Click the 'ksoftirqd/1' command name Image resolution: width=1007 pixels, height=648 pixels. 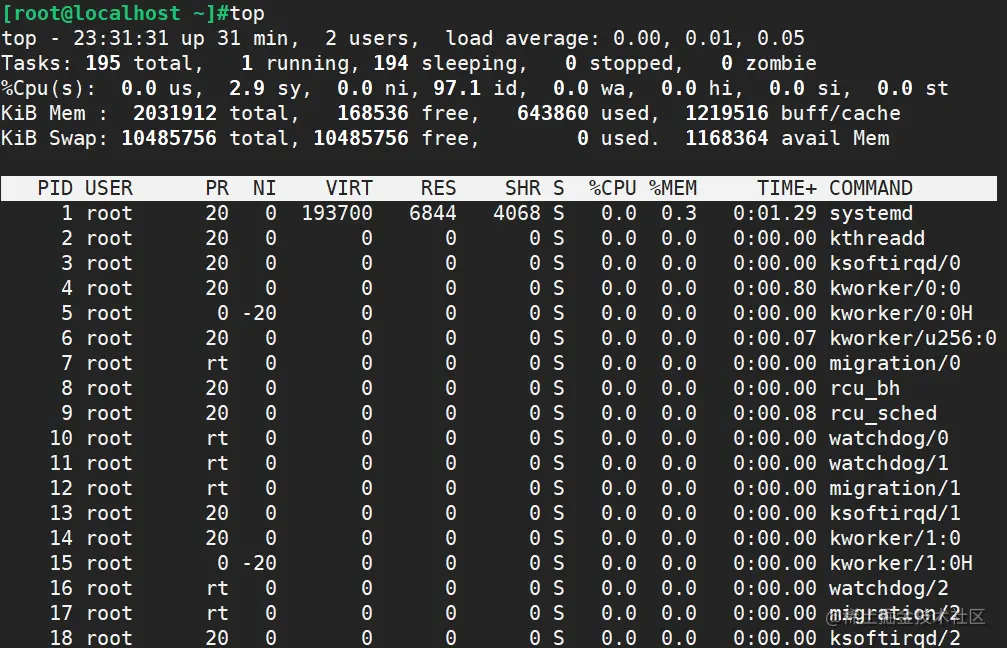pos(895,514)
